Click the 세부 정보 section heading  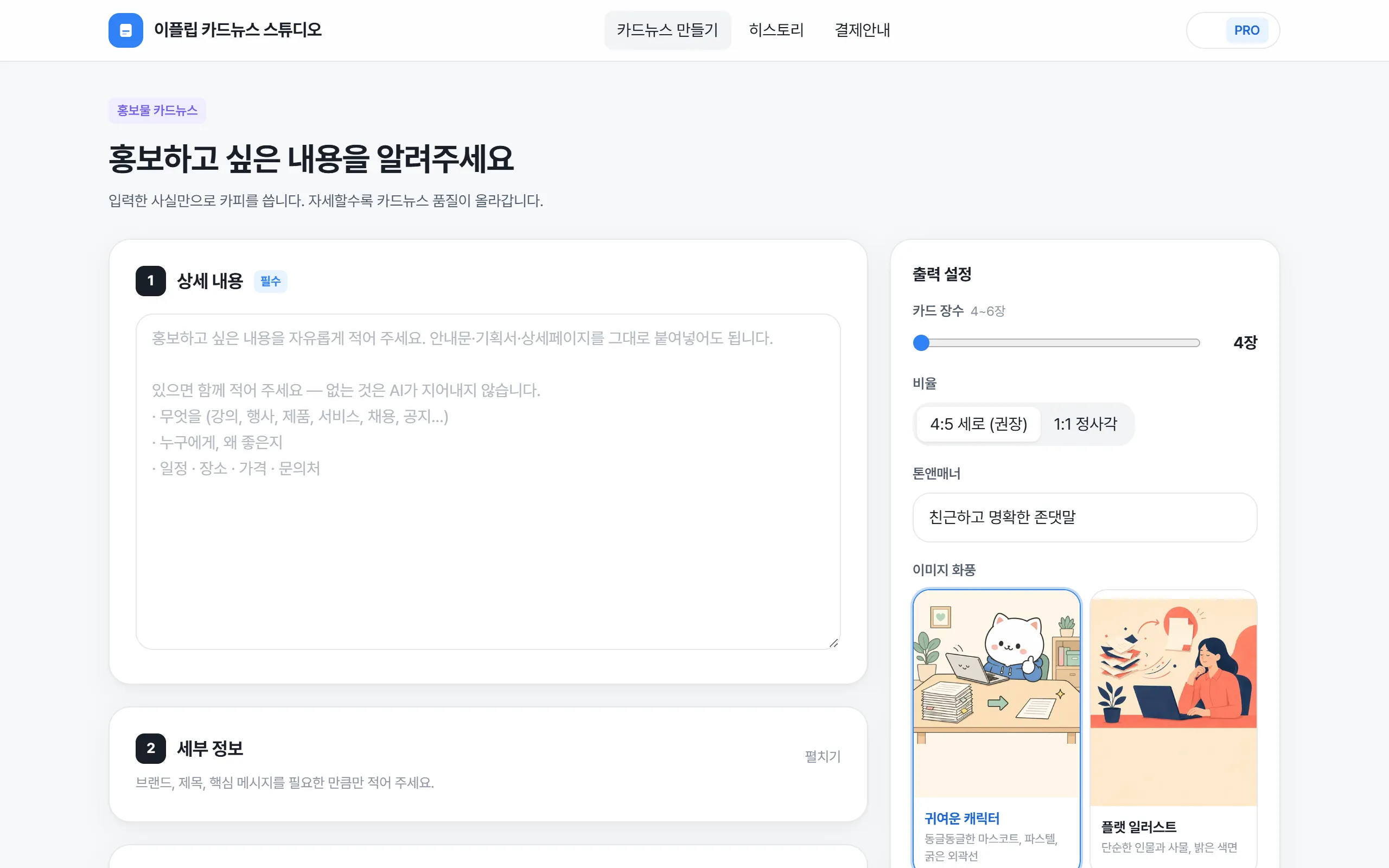coord(210,748)
